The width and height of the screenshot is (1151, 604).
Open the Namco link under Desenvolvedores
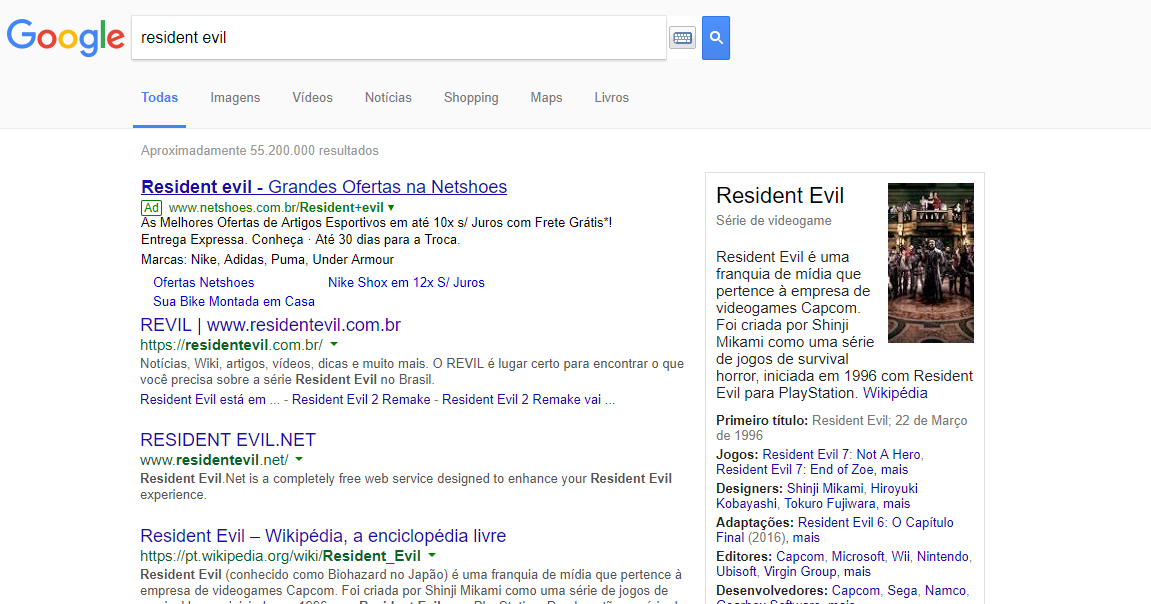[945, 590]
